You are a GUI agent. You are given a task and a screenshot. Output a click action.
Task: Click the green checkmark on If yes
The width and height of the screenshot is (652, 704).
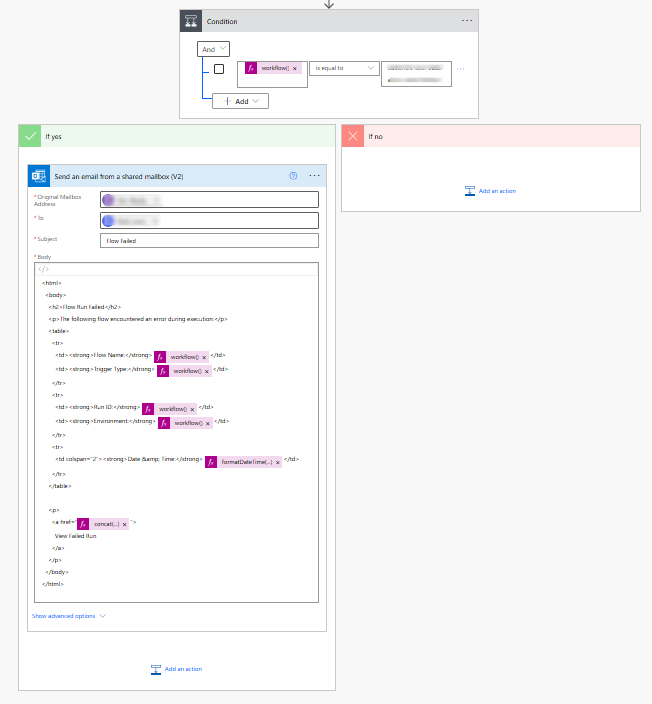click(x=31, y=136)
